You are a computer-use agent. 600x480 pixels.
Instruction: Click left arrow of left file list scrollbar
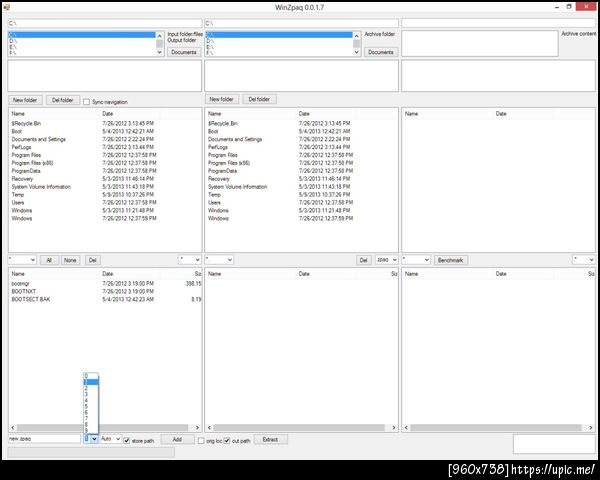(13, 428)
